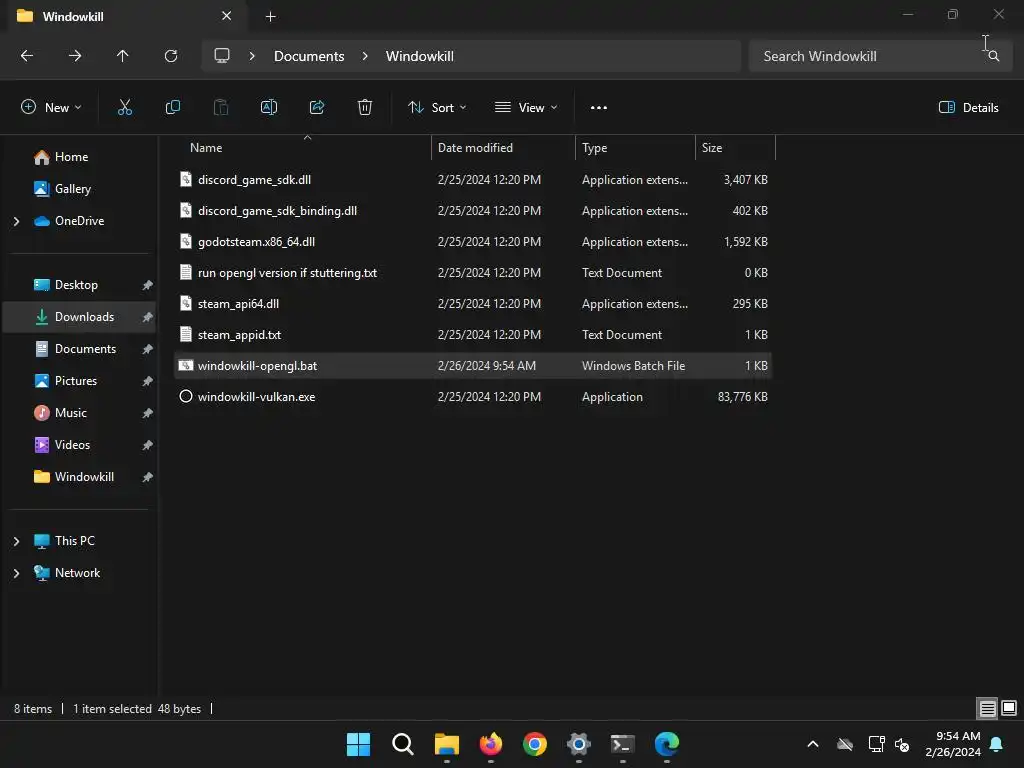Viewport: 1024px width, 768px height.
Task: Show hidden system tray icons
Action: click(x=813, y=744)
